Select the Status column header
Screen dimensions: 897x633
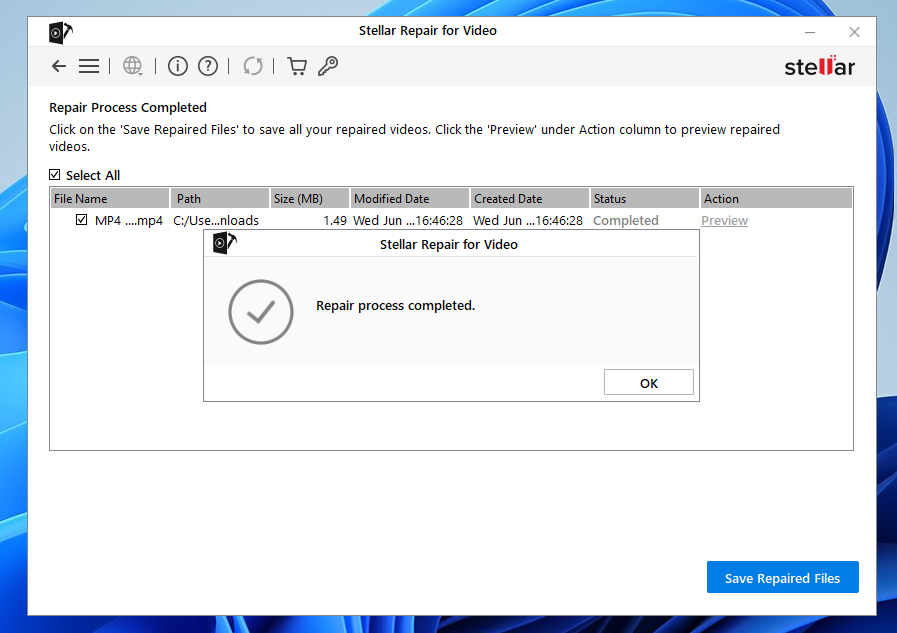[645, 198]
